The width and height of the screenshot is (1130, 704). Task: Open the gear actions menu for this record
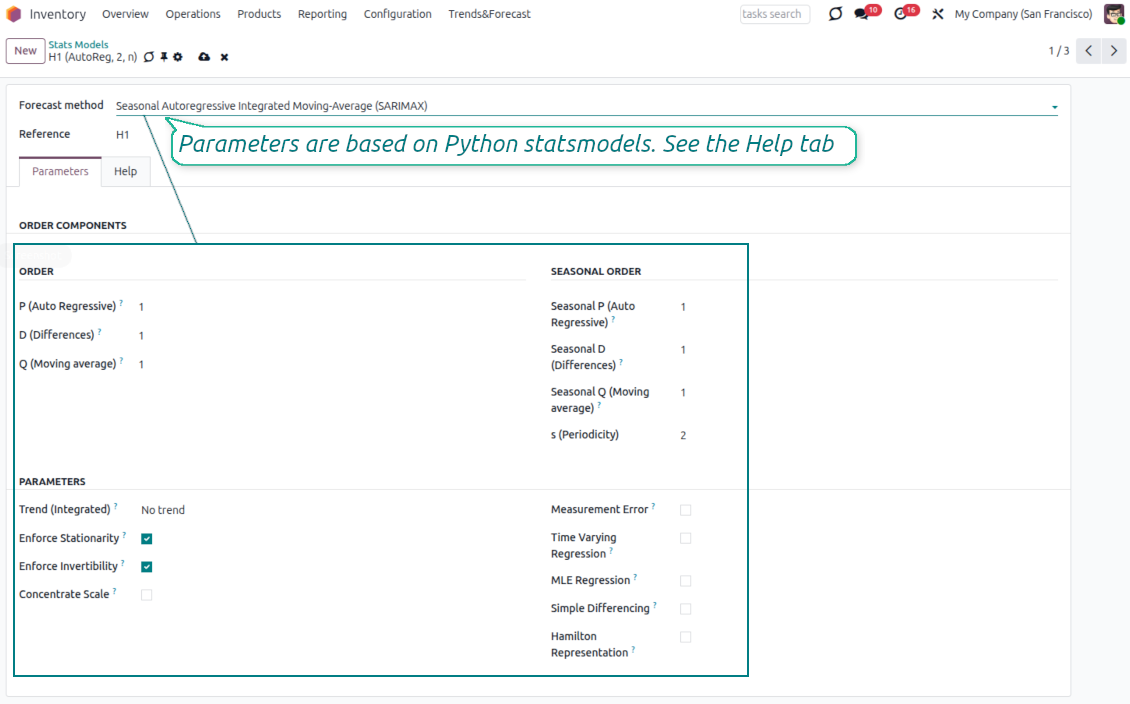click(178, 57)
